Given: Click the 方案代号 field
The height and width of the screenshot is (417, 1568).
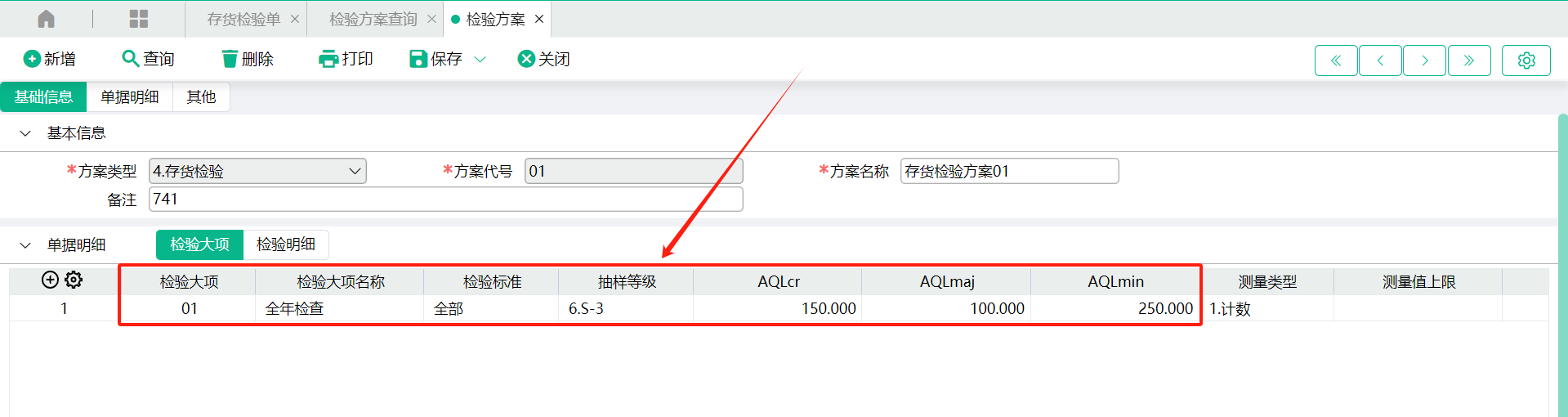Looking at the screenshot, I should (x=633, y=171).
